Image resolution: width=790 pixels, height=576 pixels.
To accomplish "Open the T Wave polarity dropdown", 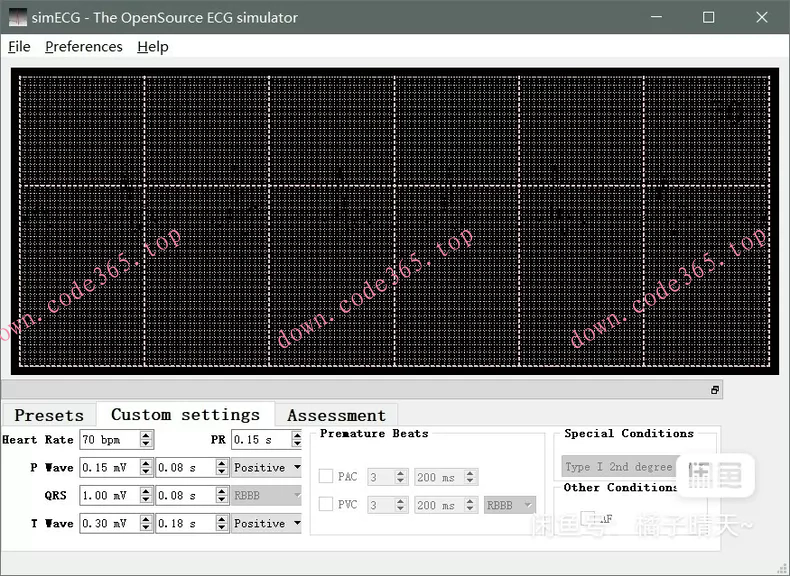I will click(x=266, y=523).
